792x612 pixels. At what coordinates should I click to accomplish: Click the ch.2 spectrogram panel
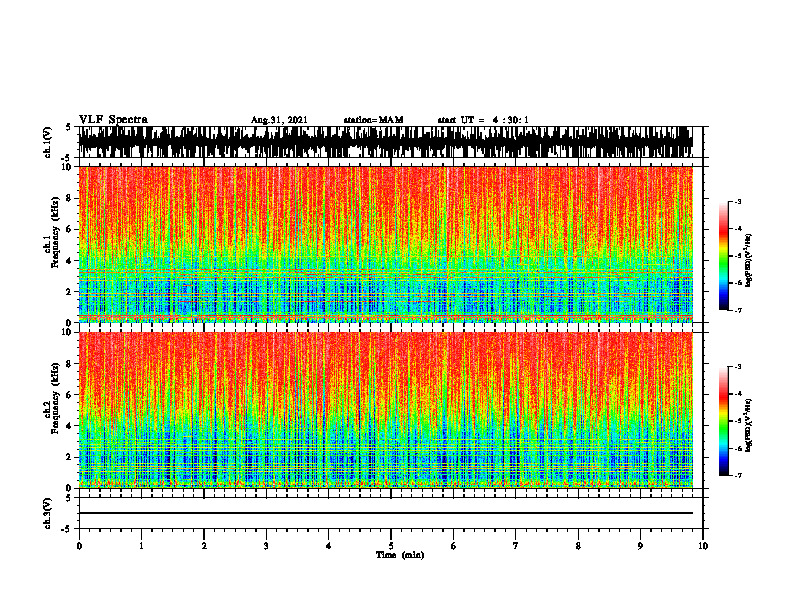(385, 410)
